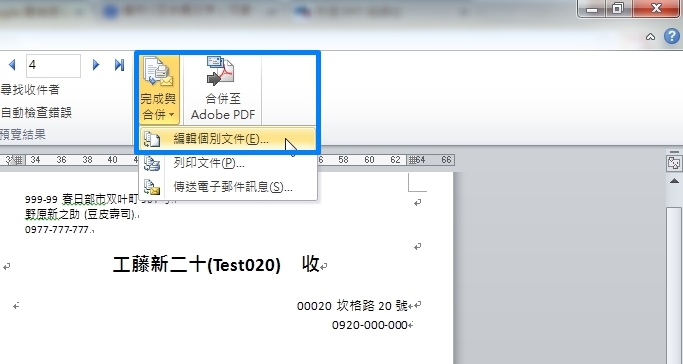Toggle the ruler view button above scrollbar
The image size is (683, 364).
pos(674,163)
